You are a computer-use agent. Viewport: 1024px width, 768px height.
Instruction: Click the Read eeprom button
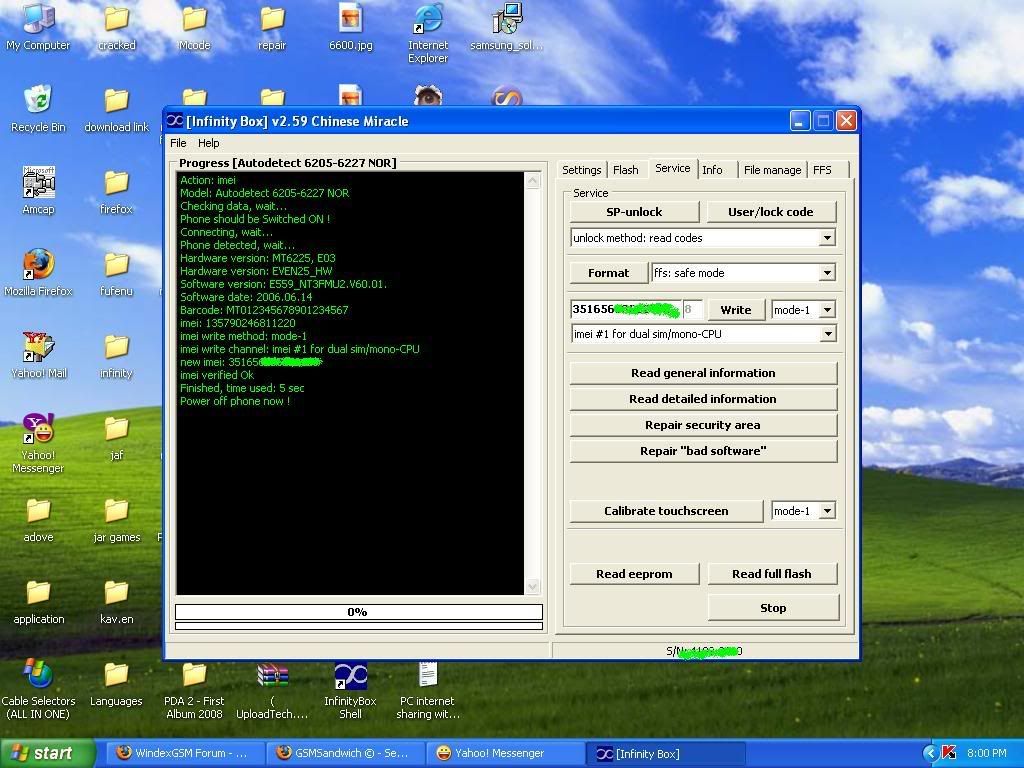click(x=634, y=574)
